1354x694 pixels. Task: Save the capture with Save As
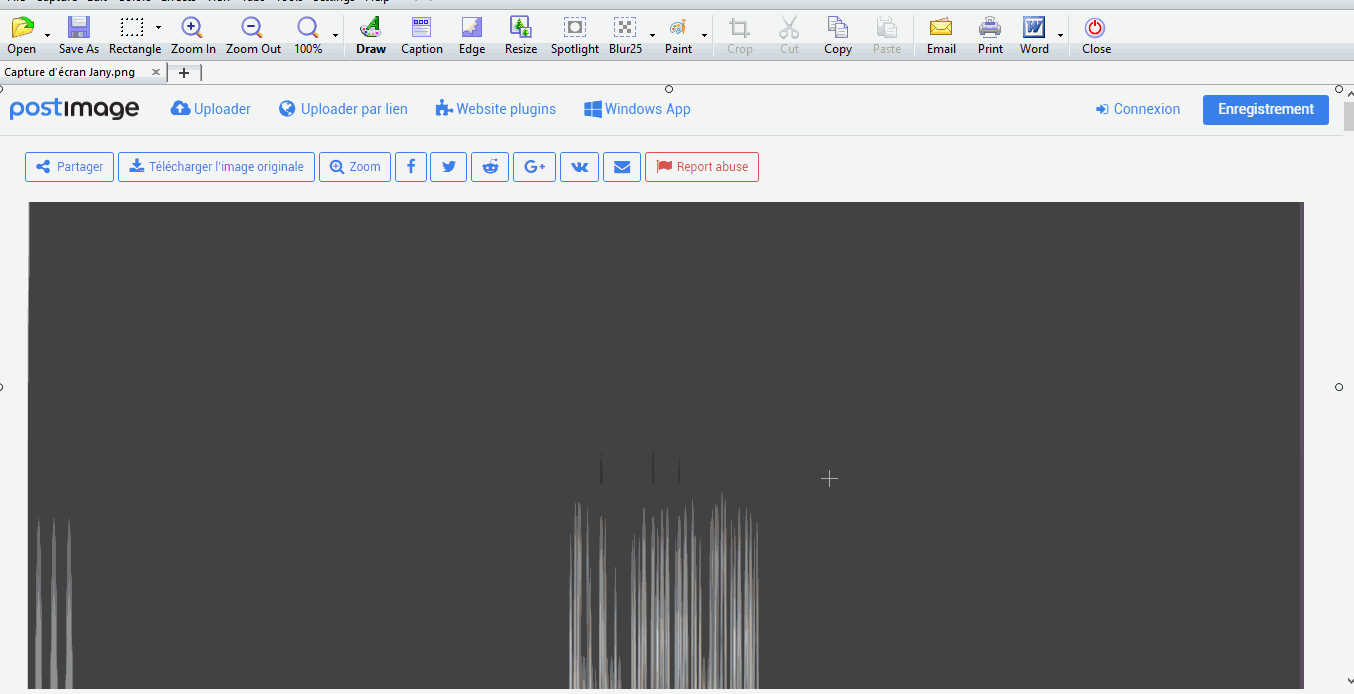tap(78, 36)
